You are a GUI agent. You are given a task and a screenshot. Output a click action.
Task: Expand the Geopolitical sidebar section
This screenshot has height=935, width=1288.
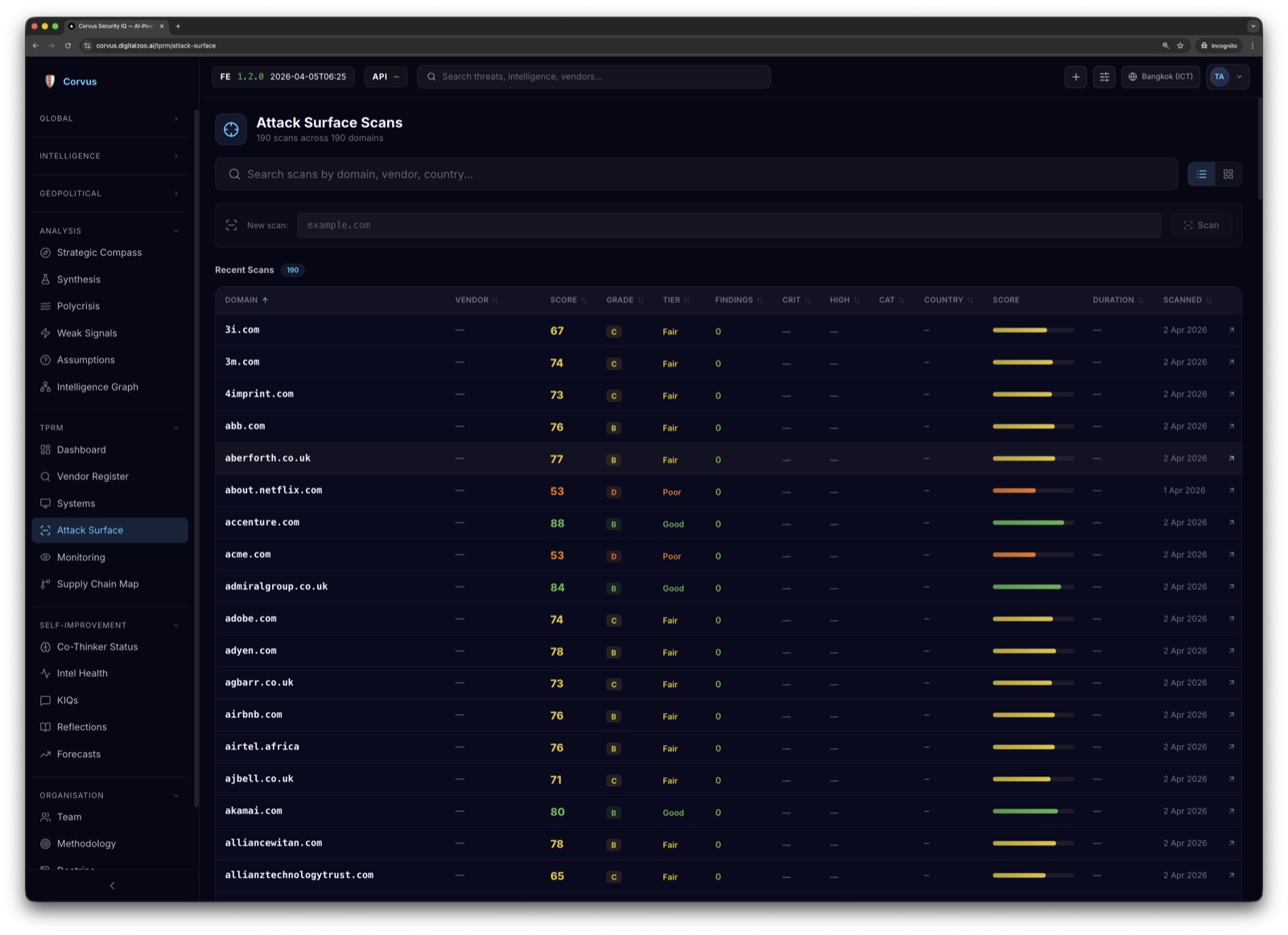click(x=109, y=193)
